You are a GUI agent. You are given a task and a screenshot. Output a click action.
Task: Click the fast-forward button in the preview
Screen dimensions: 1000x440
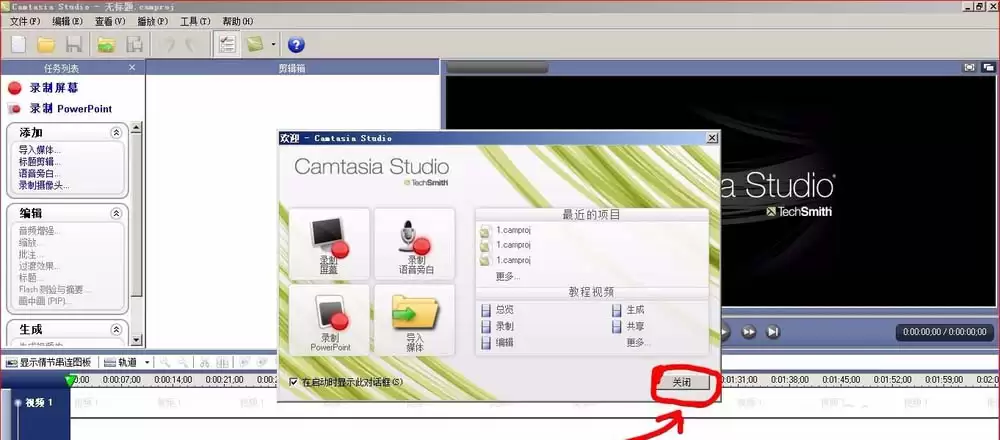coord(749,332)
